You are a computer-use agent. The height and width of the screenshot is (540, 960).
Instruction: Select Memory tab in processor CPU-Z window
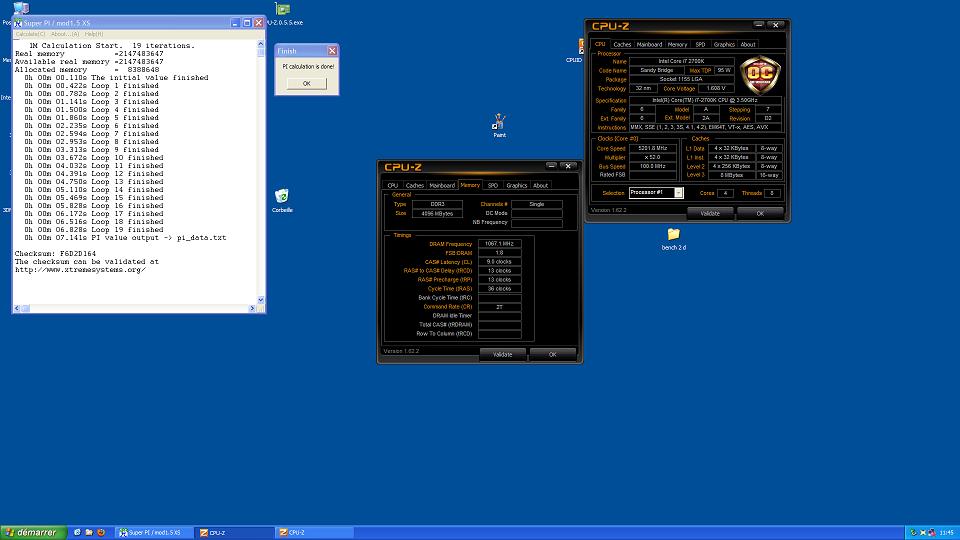677,44
